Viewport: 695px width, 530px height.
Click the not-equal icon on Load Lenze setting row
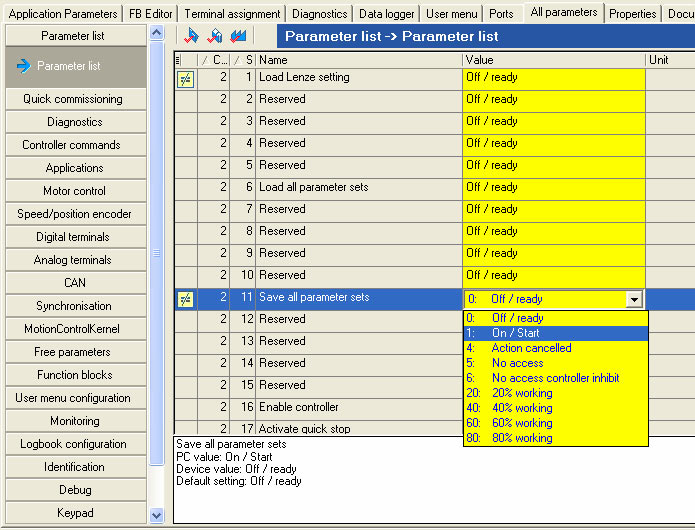coord(185,80)
